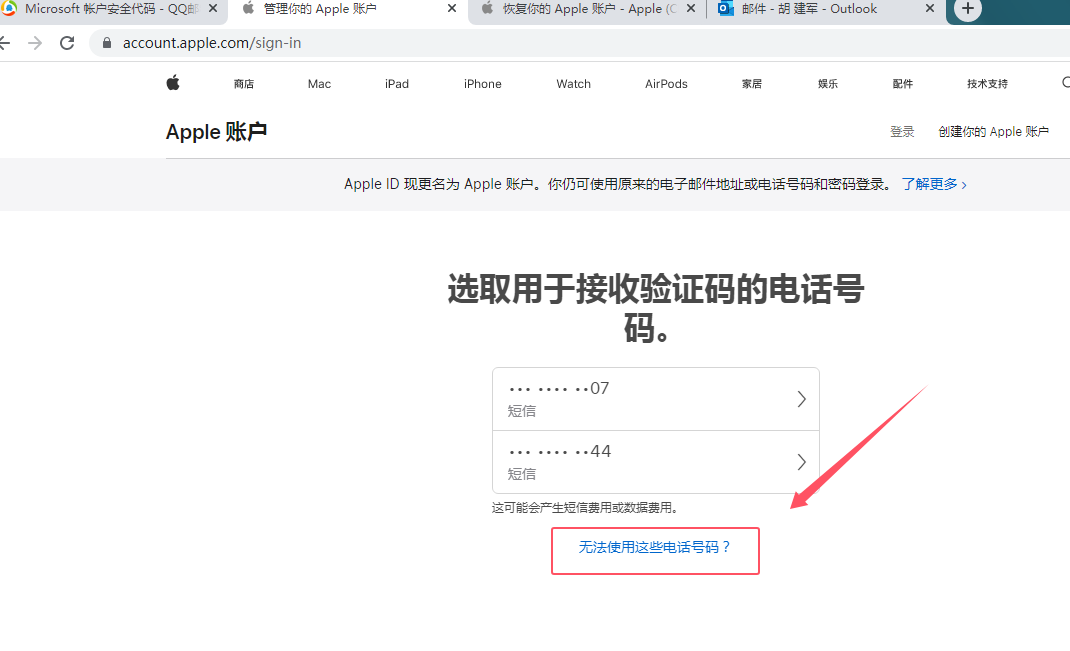This screenshot has height=651, width=1070.
Task: Switch to the 管理你的 Apple 账户 tab
Action: (x=348, y=10)
